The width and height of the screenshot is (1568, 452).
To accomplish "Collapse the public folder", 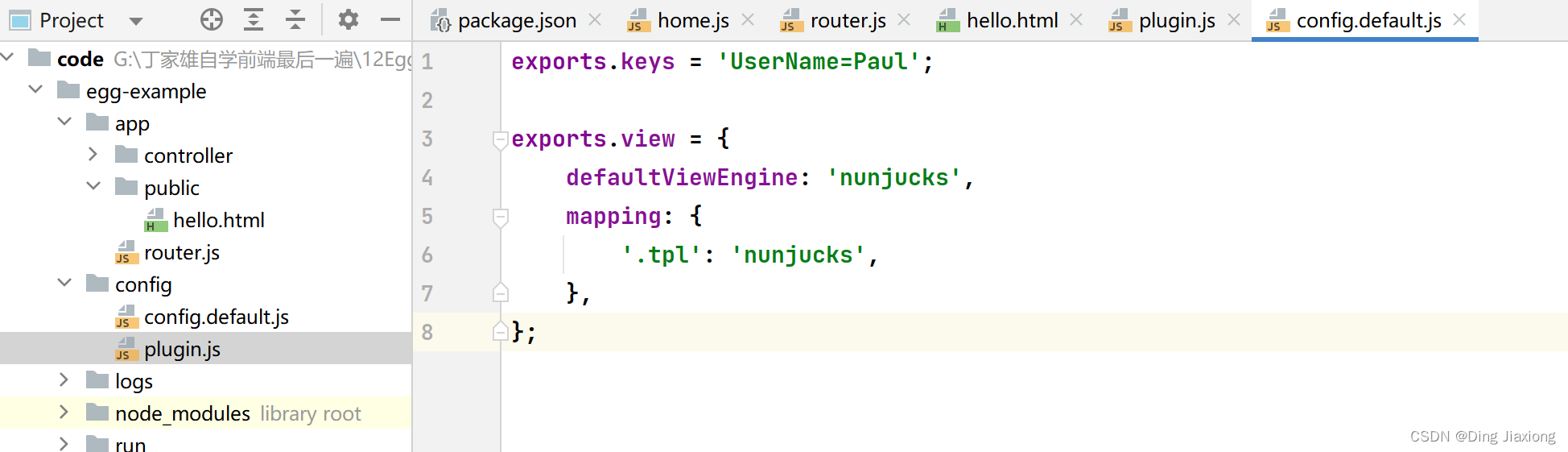I will (x=93, y=186).
